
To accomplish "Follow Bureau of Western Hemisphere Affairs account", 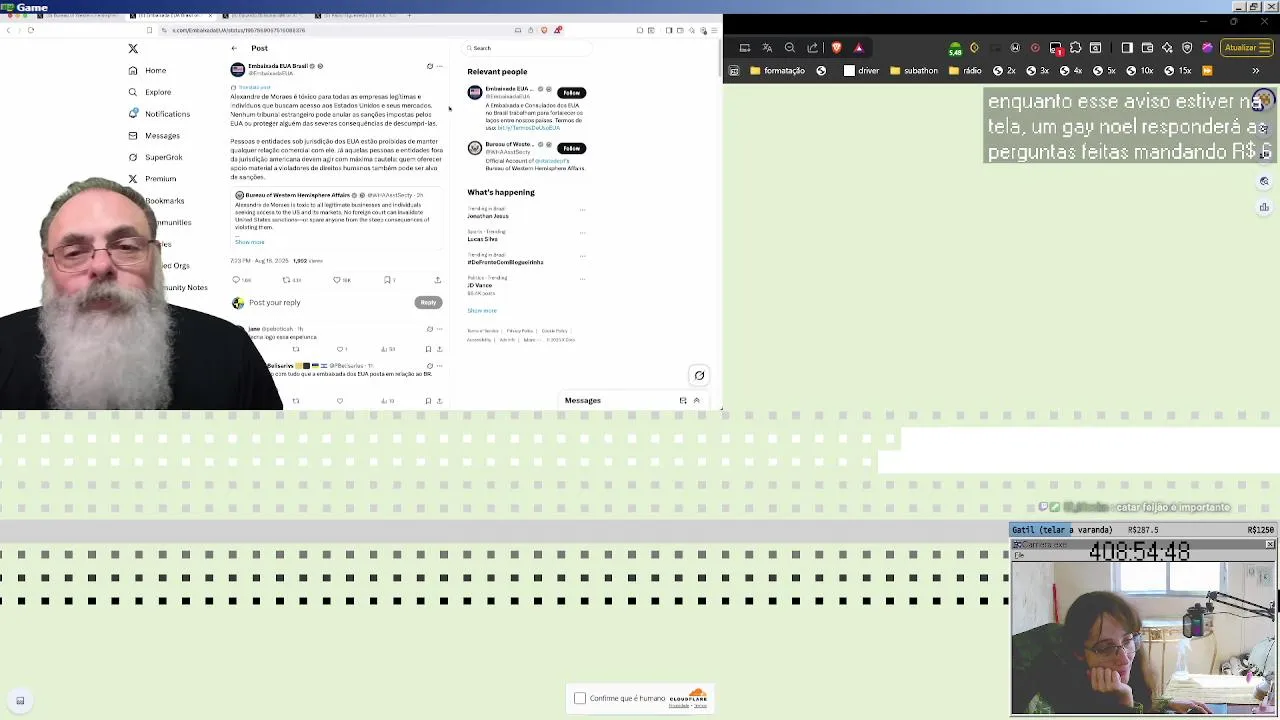I will tap(571, 148).
